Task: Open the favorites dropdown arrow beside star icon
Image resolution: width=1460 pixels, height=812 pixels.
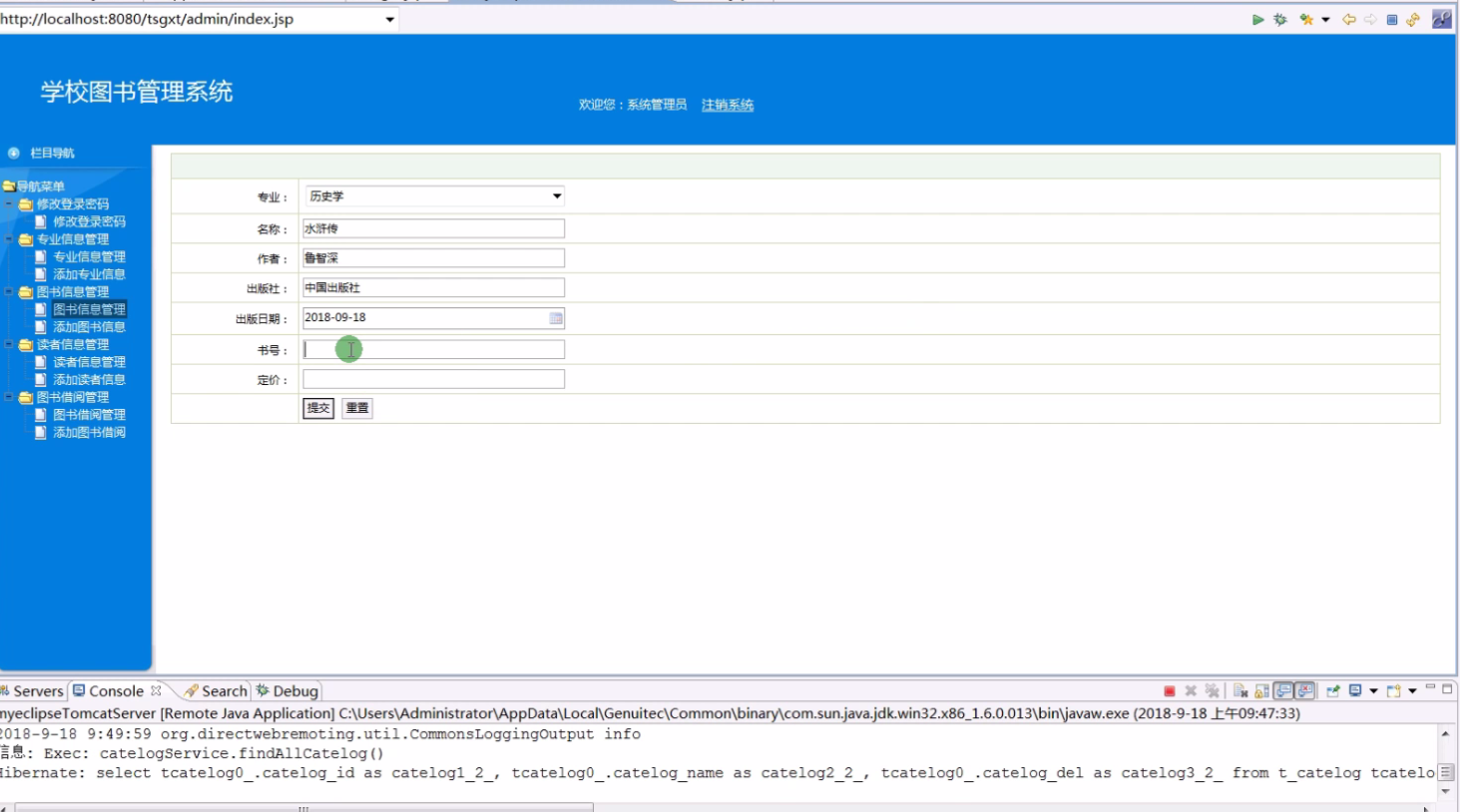Action: [1325, 20]
